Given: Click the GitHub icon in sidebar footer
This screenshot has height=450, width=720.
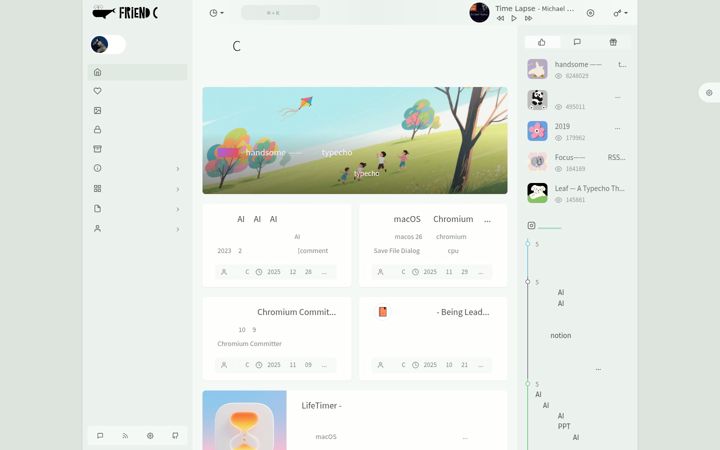Looking at the screenshot, I should (x=175, y=436).
